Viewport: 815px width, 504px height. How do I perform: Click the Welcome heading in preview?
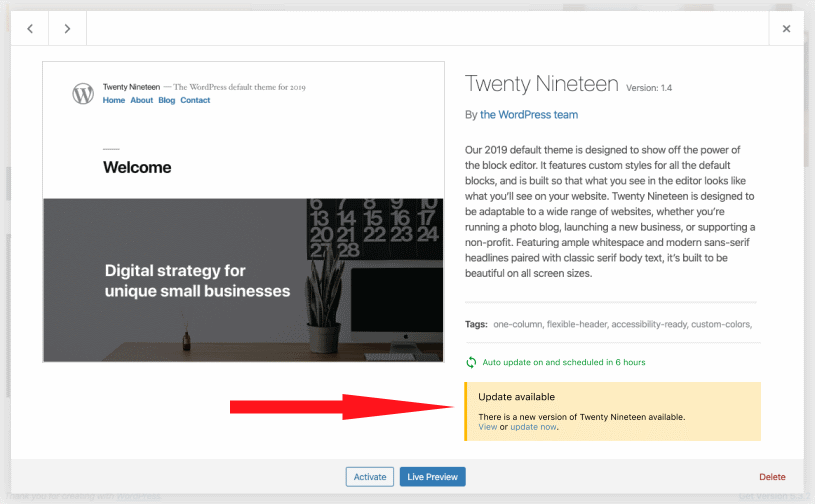click(x=137, y=167)
